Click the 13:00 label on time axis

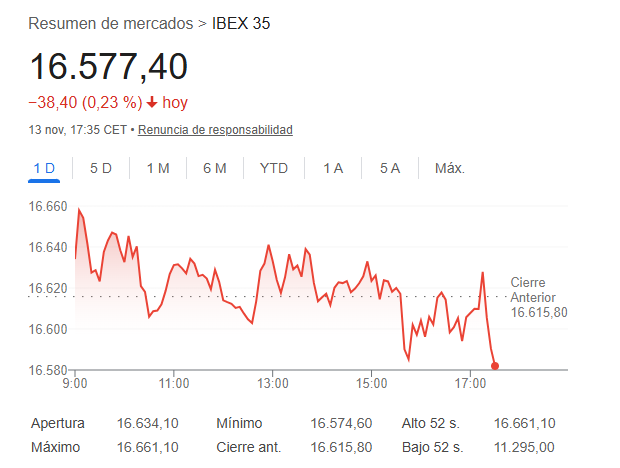pyautogui.click(x=272, y=383)
